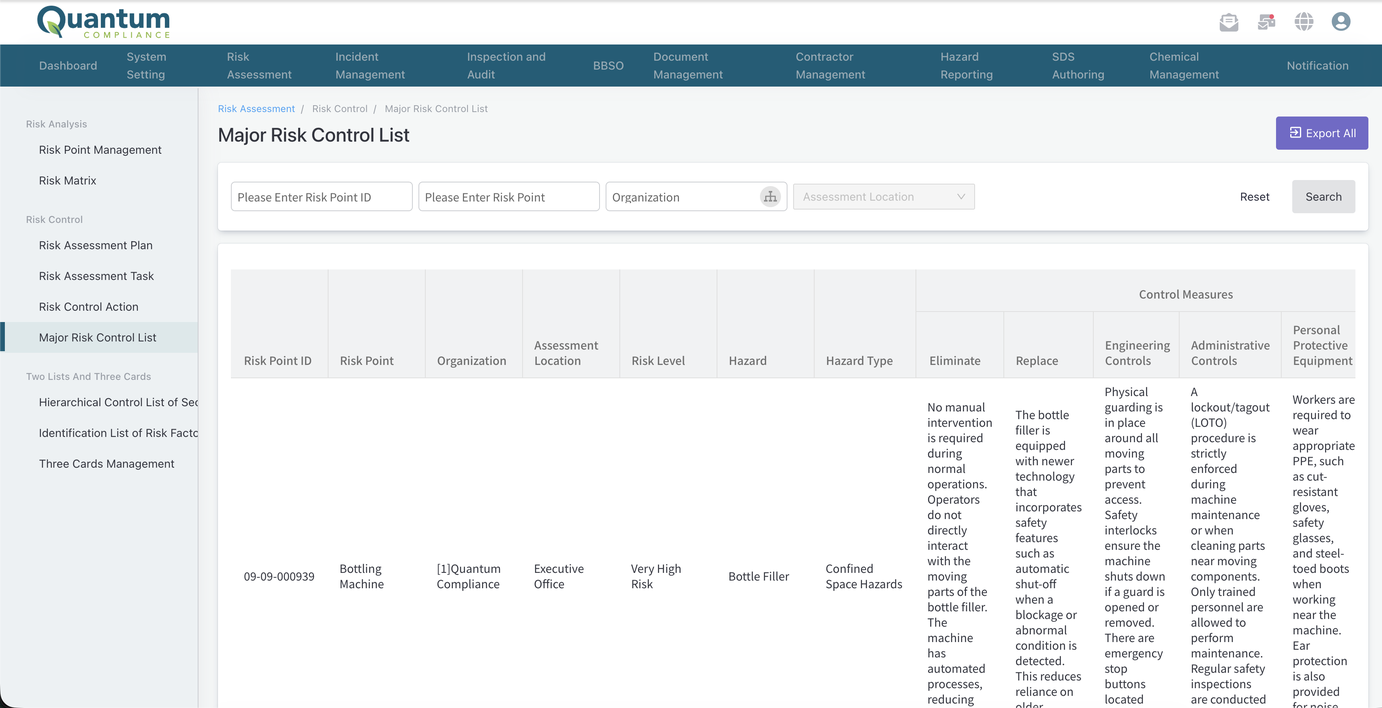
Task: Open the user profile avatar icon
Action: pyautogui.click(x=1341, y=22)
